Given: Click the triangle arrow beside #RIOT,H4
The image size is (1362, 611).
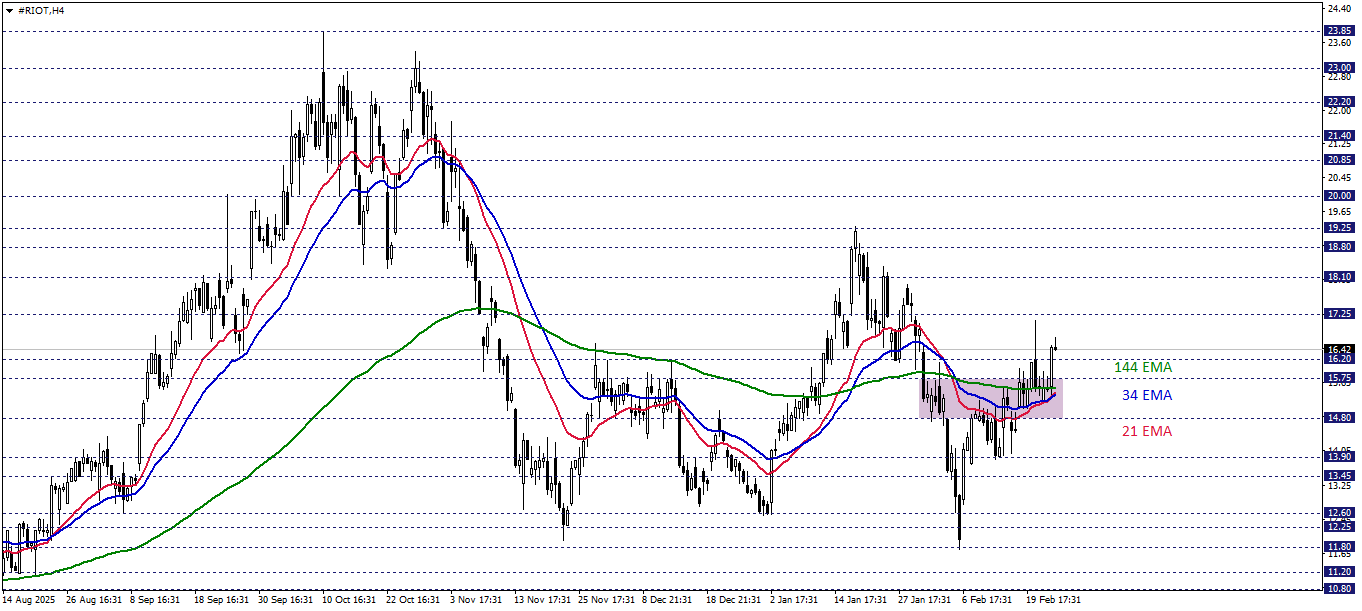Looking at the screenshot, I should (9, 9).
